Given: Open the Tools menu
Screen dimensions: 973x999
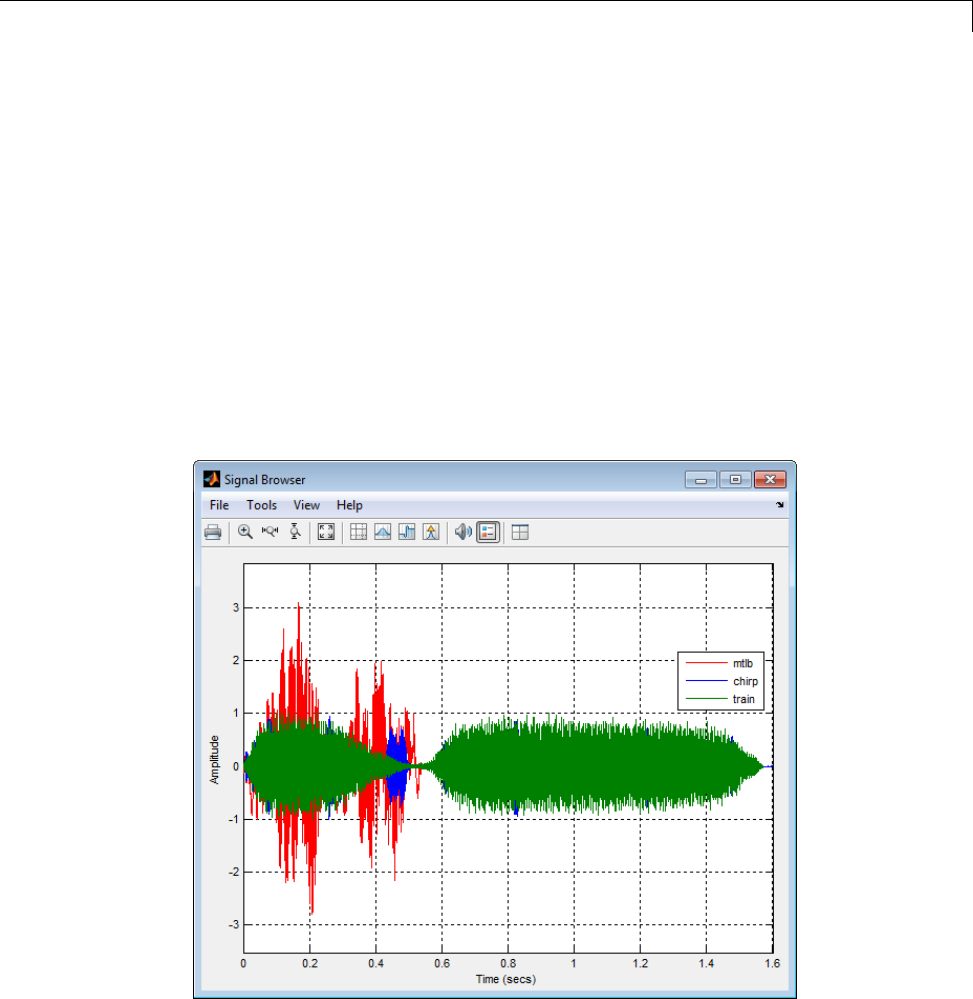Looking at the screenshot, I should coord(262,505).
